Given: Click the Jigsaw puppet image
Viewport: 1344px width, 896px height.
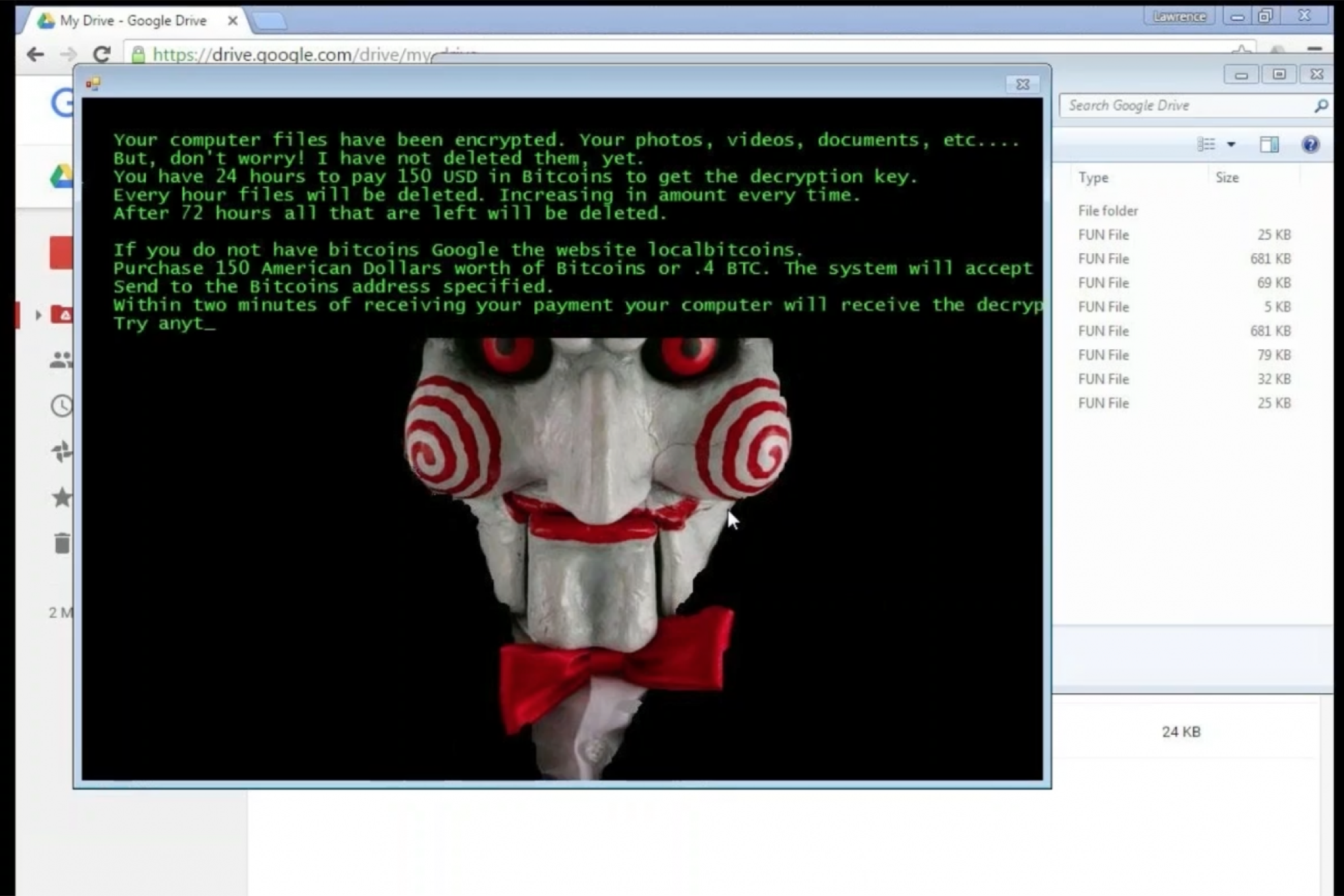Looking at the screenshot, I should coord(598,557).
